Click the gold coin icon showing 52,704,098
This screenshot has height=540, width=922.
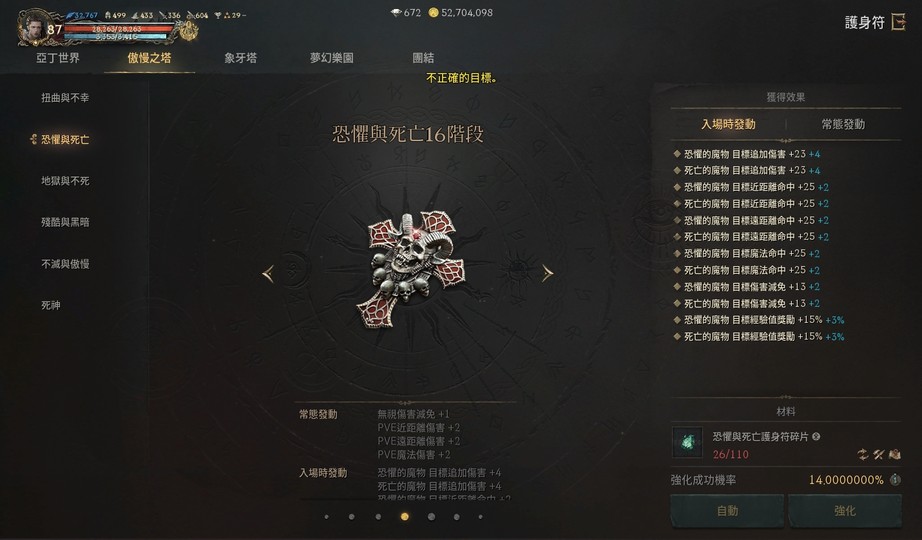pos(433,12)
